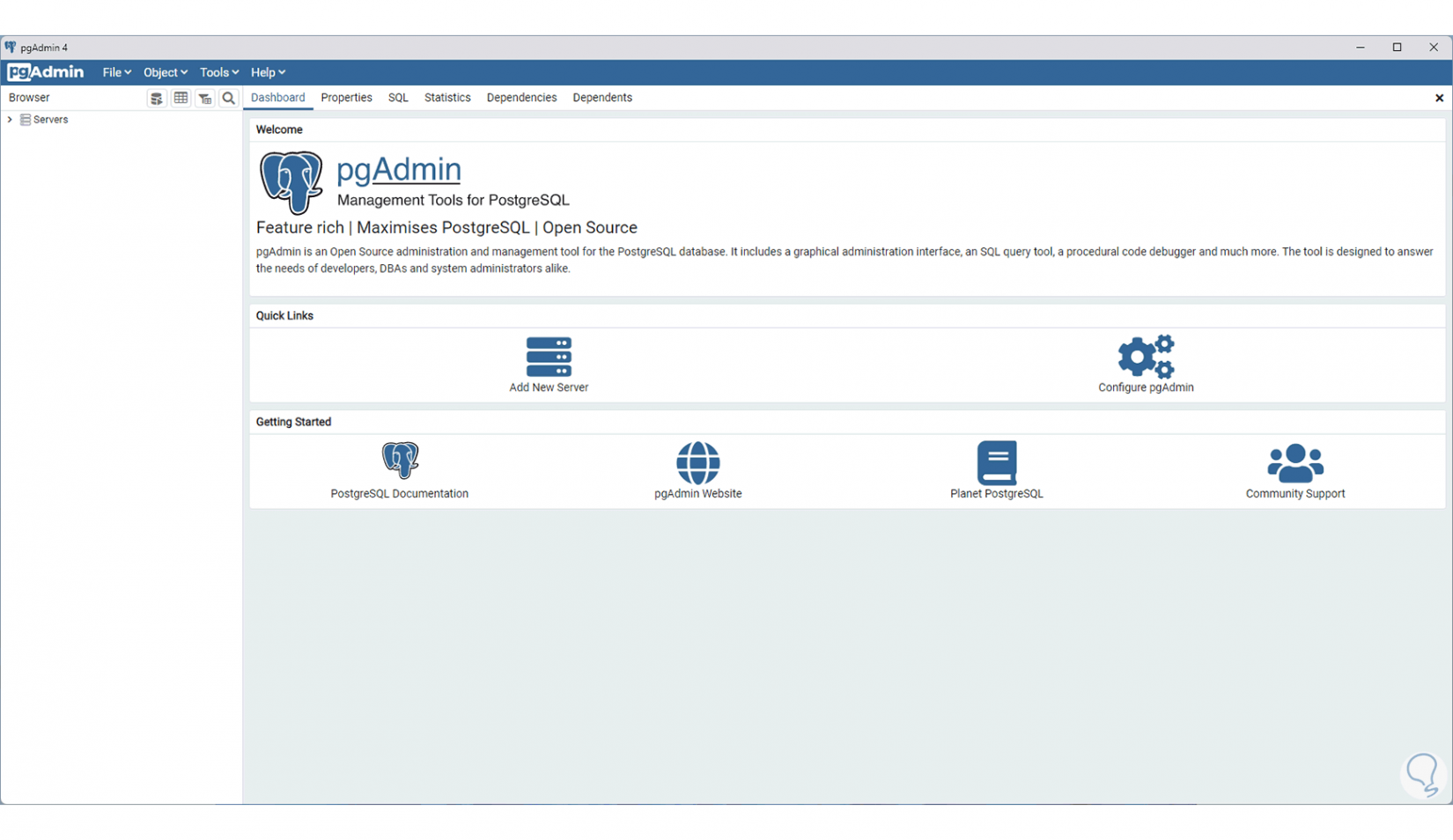Click the Browser panel title
The height and width of the screenshot is (840, 1453).
click(29, 98)
